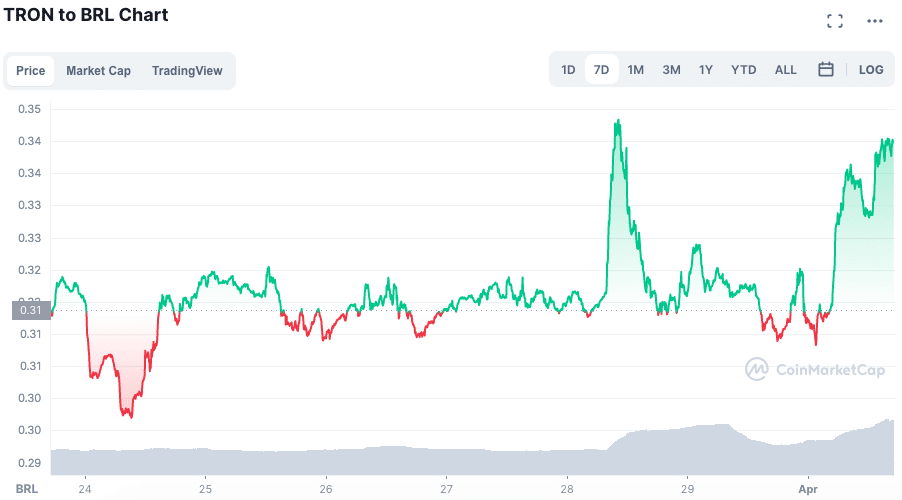The image size is (902, 500).
Task: Select the ALL time range
Action: 785,70
